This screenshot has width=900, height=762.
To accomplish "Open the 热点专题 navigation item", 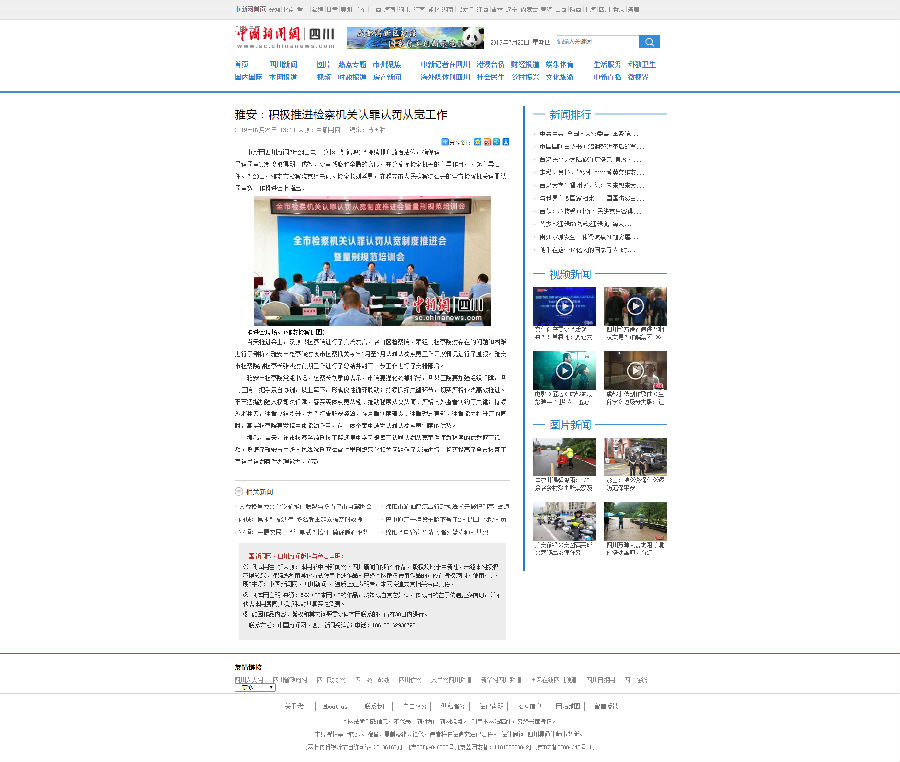I will pyautogui.click(x=352, y=64).
